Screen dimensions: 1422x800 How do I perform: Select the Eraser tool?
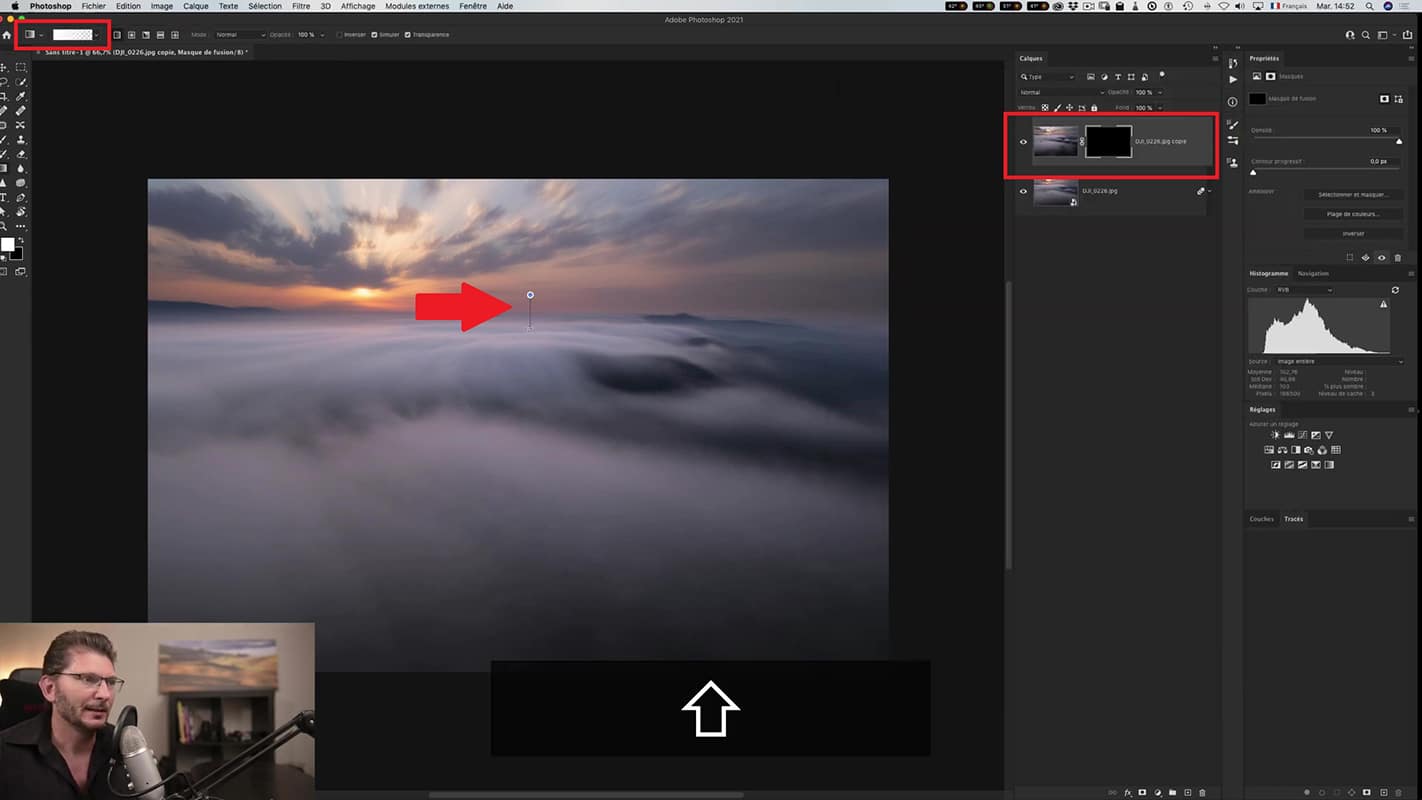20,154
